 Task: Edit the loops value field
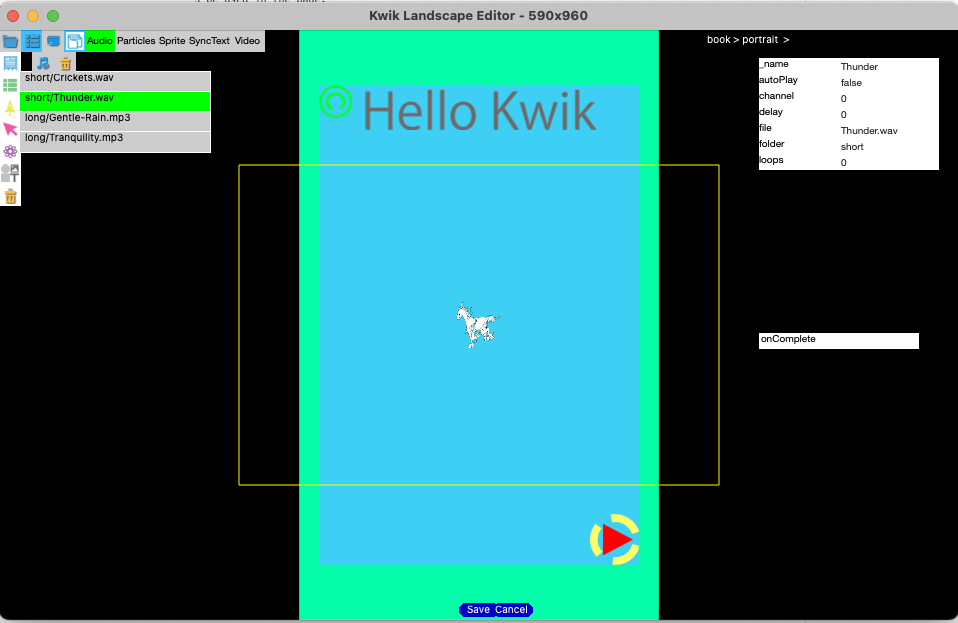pos(844,162)
